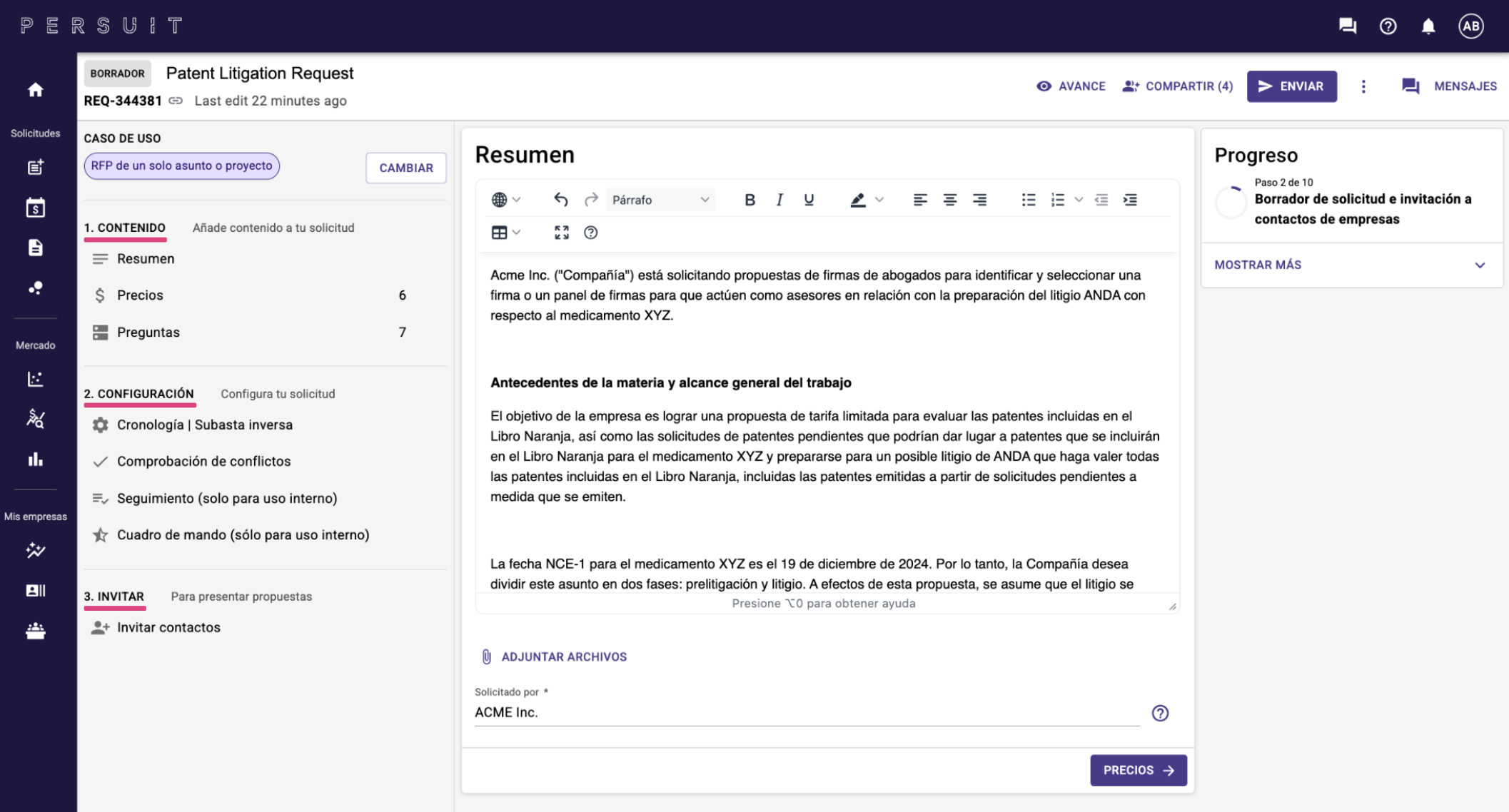The height and width of the screenshot is (812, 1509).
Task: Open the language globe dropdown
Action: coord(506,200)
